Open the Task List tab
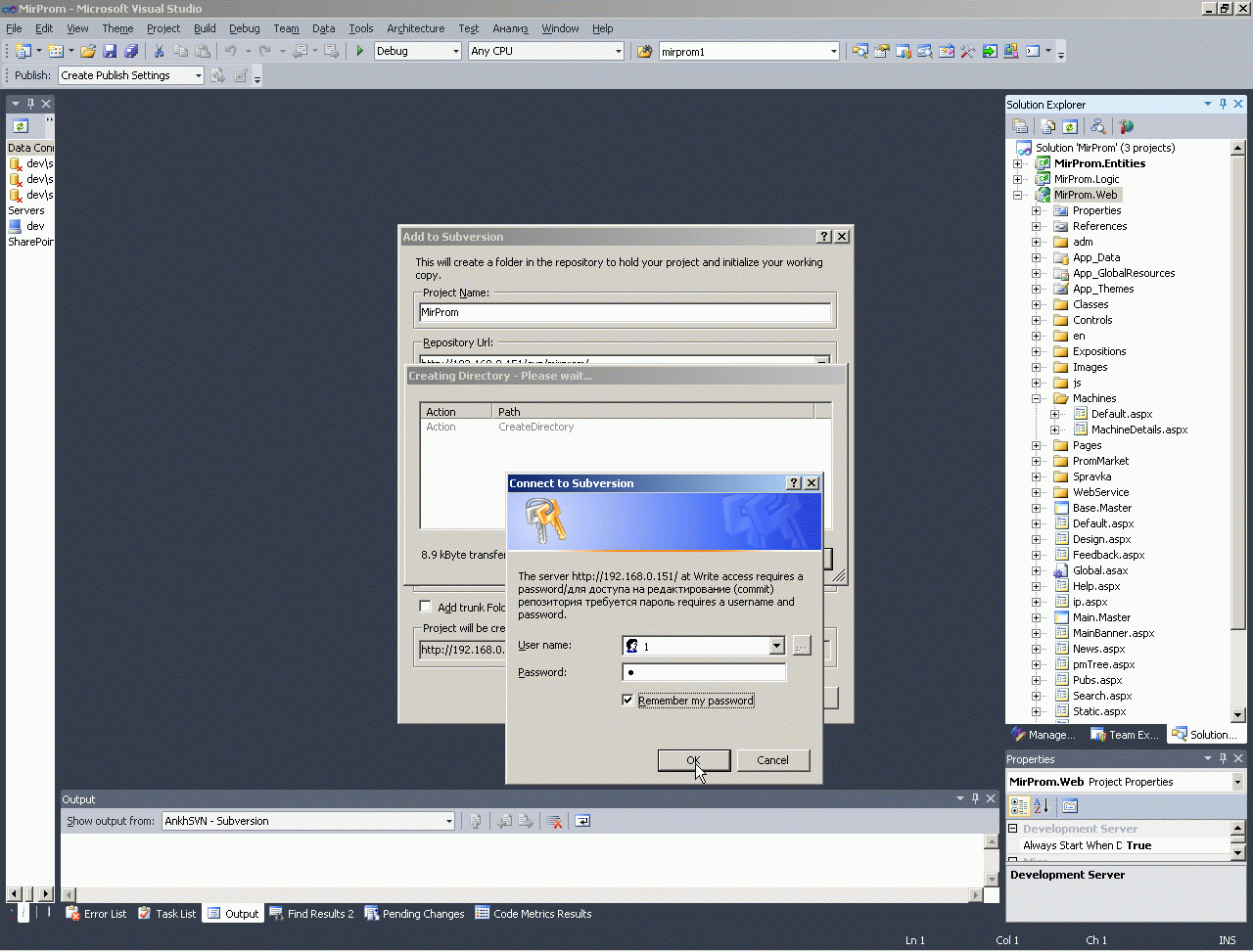This screenshot has width=1253, height=952. [x=166, y=914]
